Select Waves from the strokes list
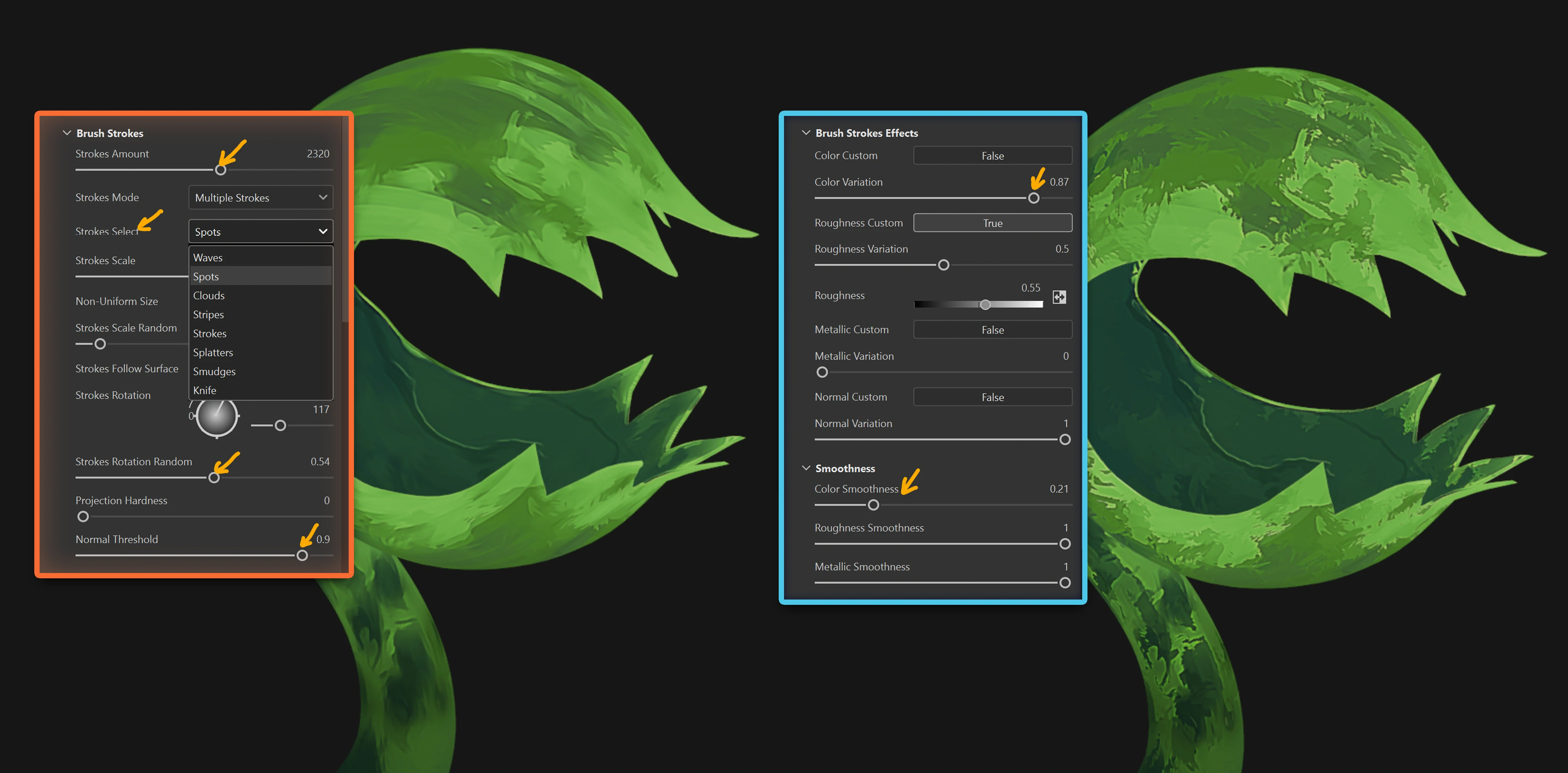Screen dimensions: 1568x773 (x=208, y=258)
